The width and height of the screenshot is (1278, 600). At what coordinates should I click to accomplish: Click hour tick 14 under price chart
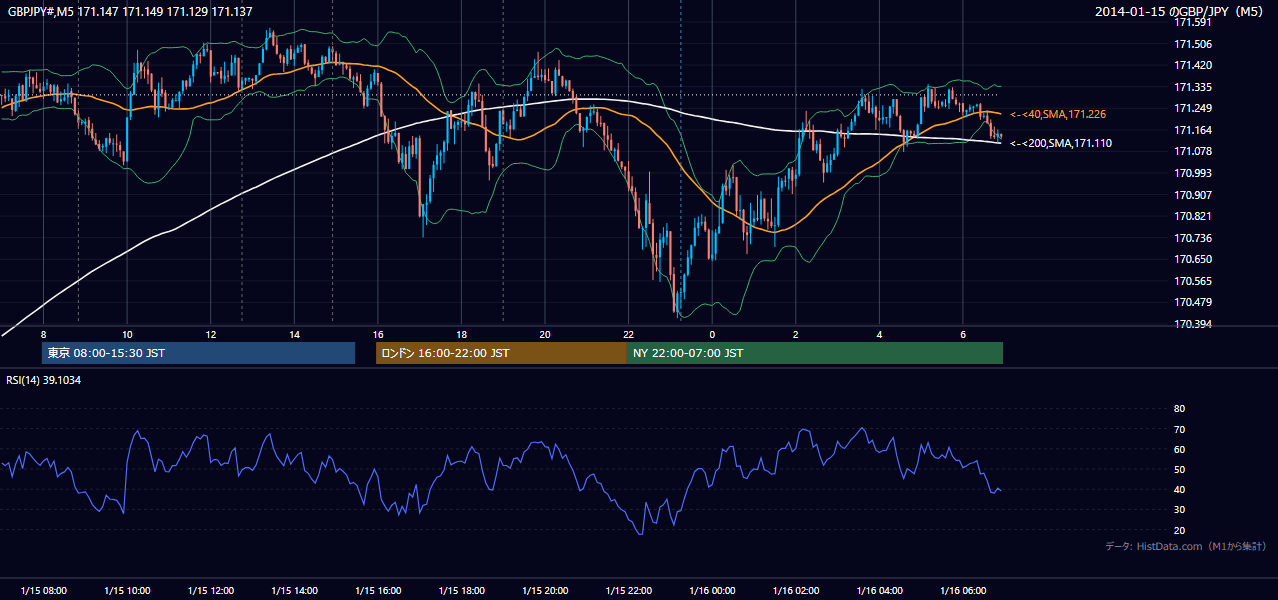[294, 334]
